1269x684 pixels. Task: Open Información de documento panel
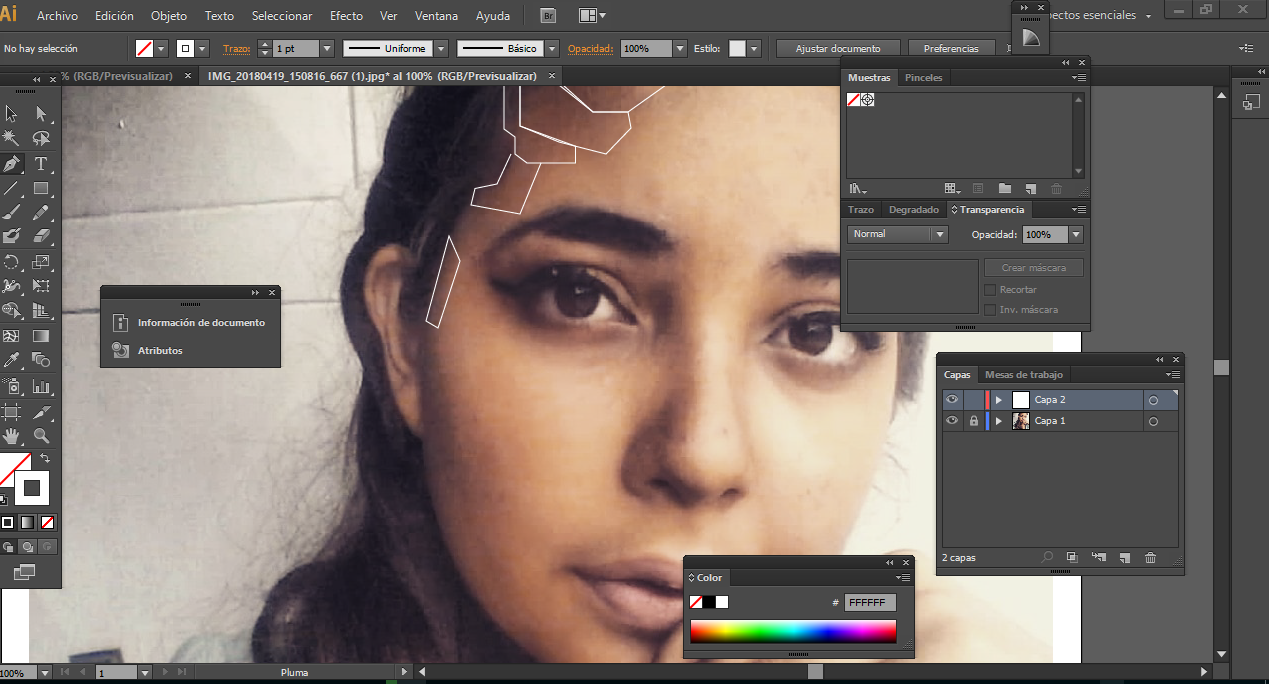190,323
